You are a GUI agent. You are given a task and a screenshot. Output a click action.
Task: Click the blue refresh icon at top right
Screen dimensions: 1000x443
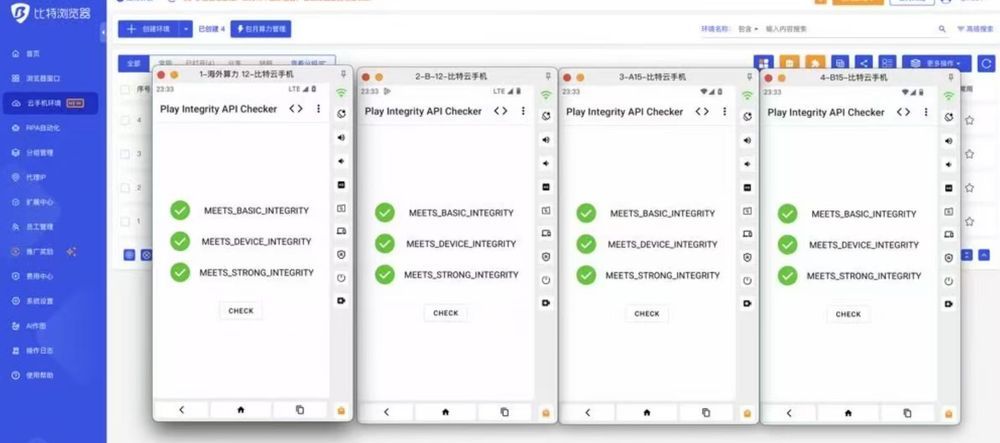click(985, 63)
